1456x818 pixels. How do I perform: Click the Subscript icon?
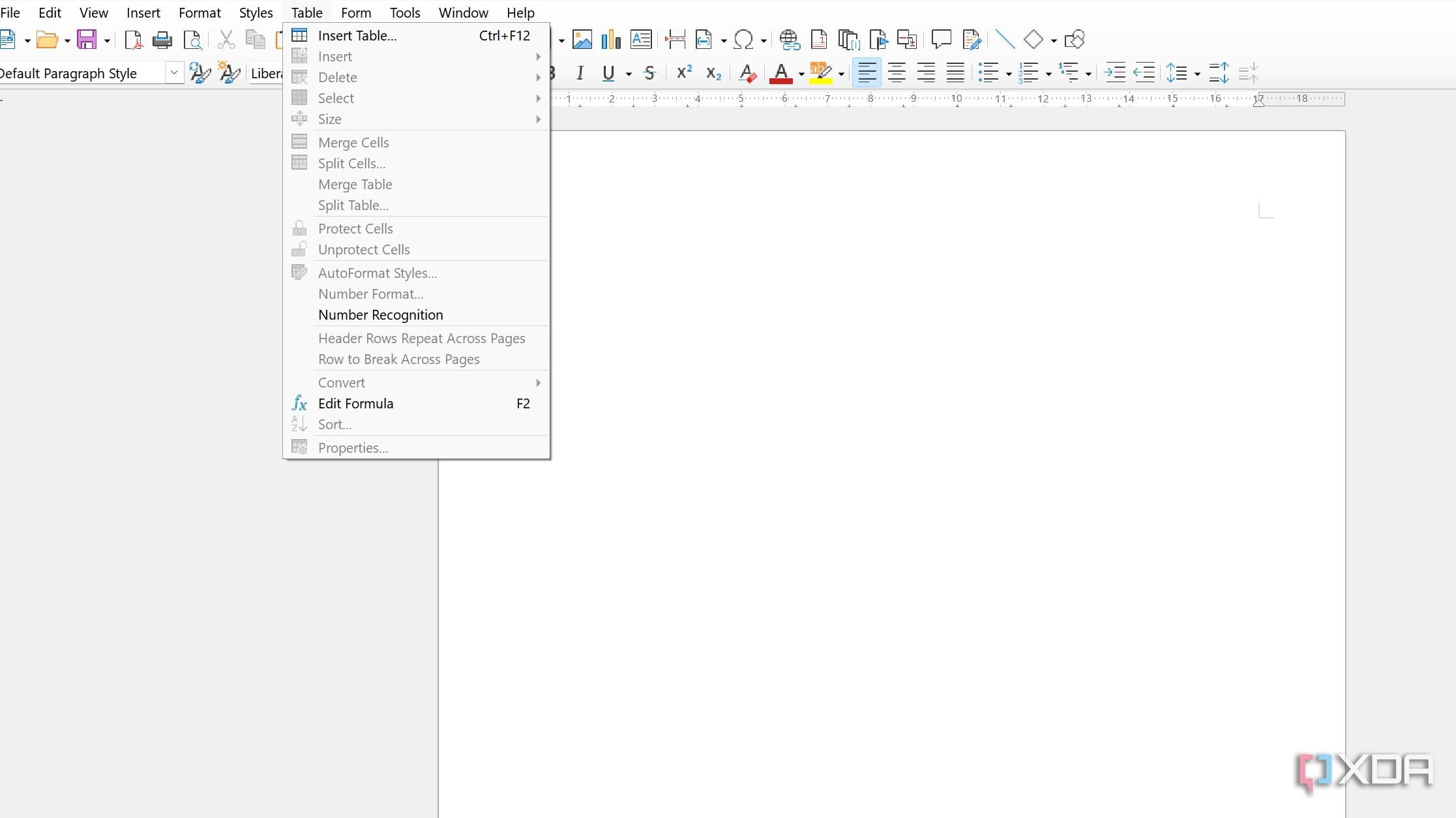[714, 73]
